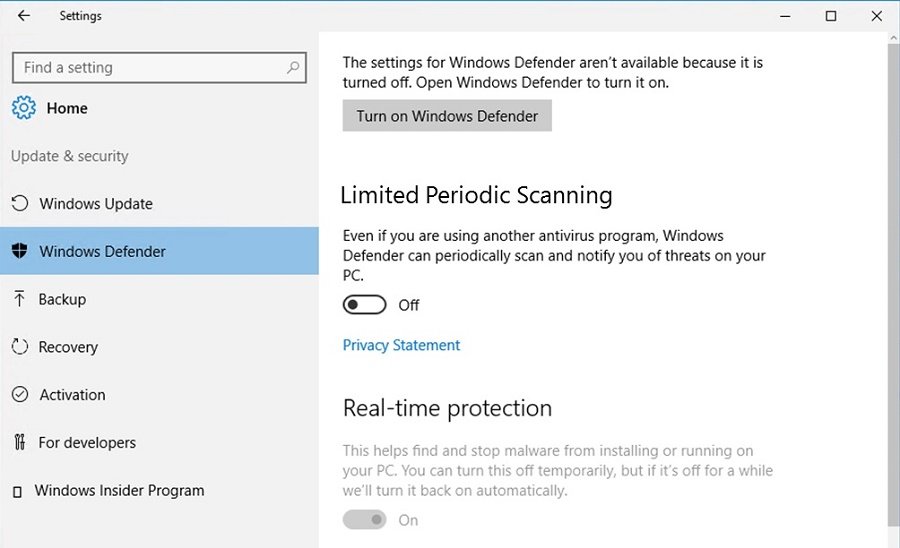The height and width of the screenshot is (548, 900).
Task: Click the Windows Insider Program icon
Action: point(17,491)
